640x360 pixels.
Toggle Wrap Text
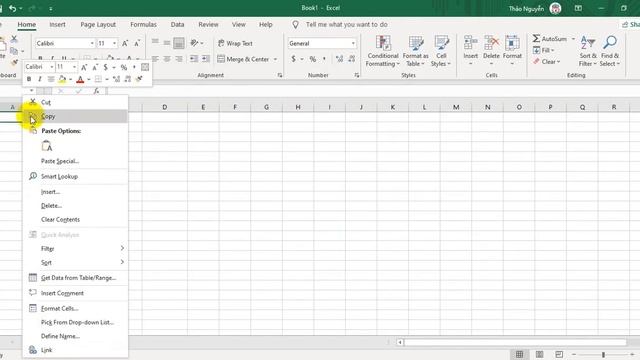click(x=235, y=43)
